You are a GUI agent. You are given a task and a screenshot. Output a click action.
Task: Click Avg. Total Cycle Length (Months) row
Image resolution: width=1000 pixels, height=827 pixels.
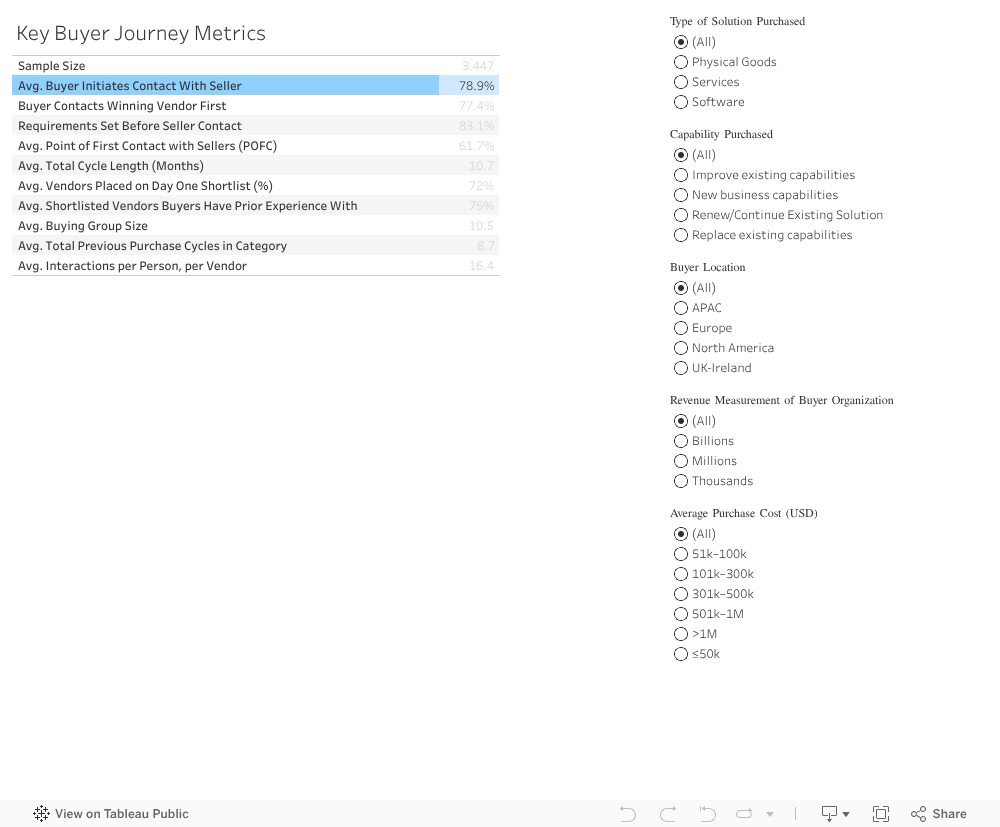[x=225, y=166]
